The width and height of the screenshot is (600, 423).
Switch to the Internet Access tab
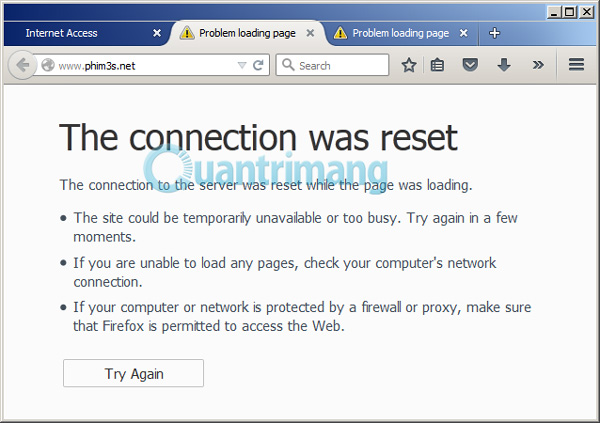[80, 33]
